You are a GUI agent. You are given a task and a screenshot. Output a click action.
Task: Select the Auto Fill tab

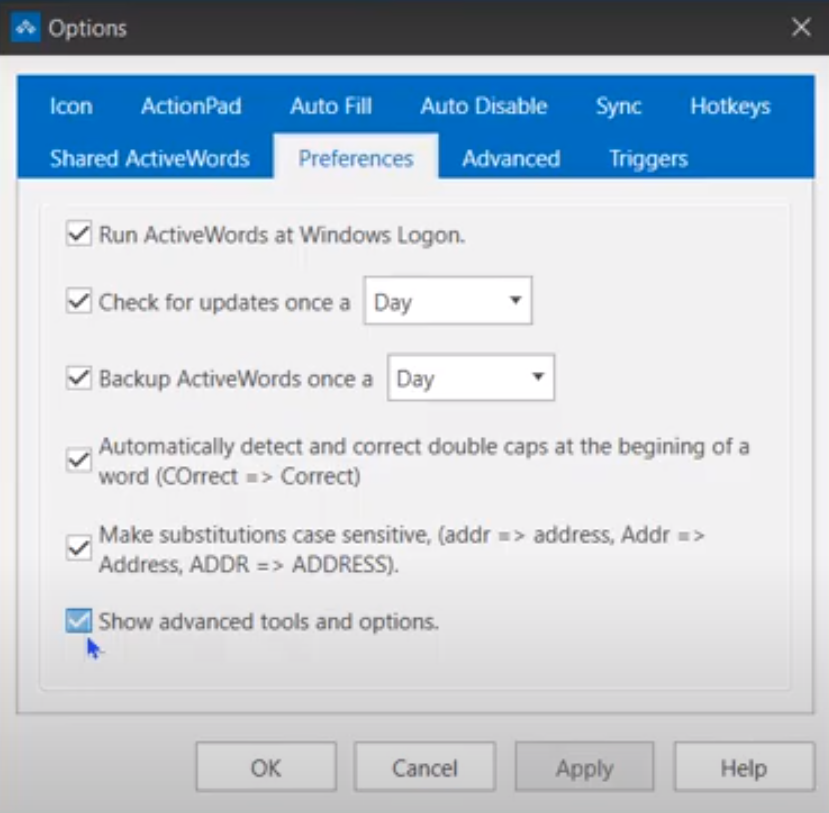pos(331,106)
